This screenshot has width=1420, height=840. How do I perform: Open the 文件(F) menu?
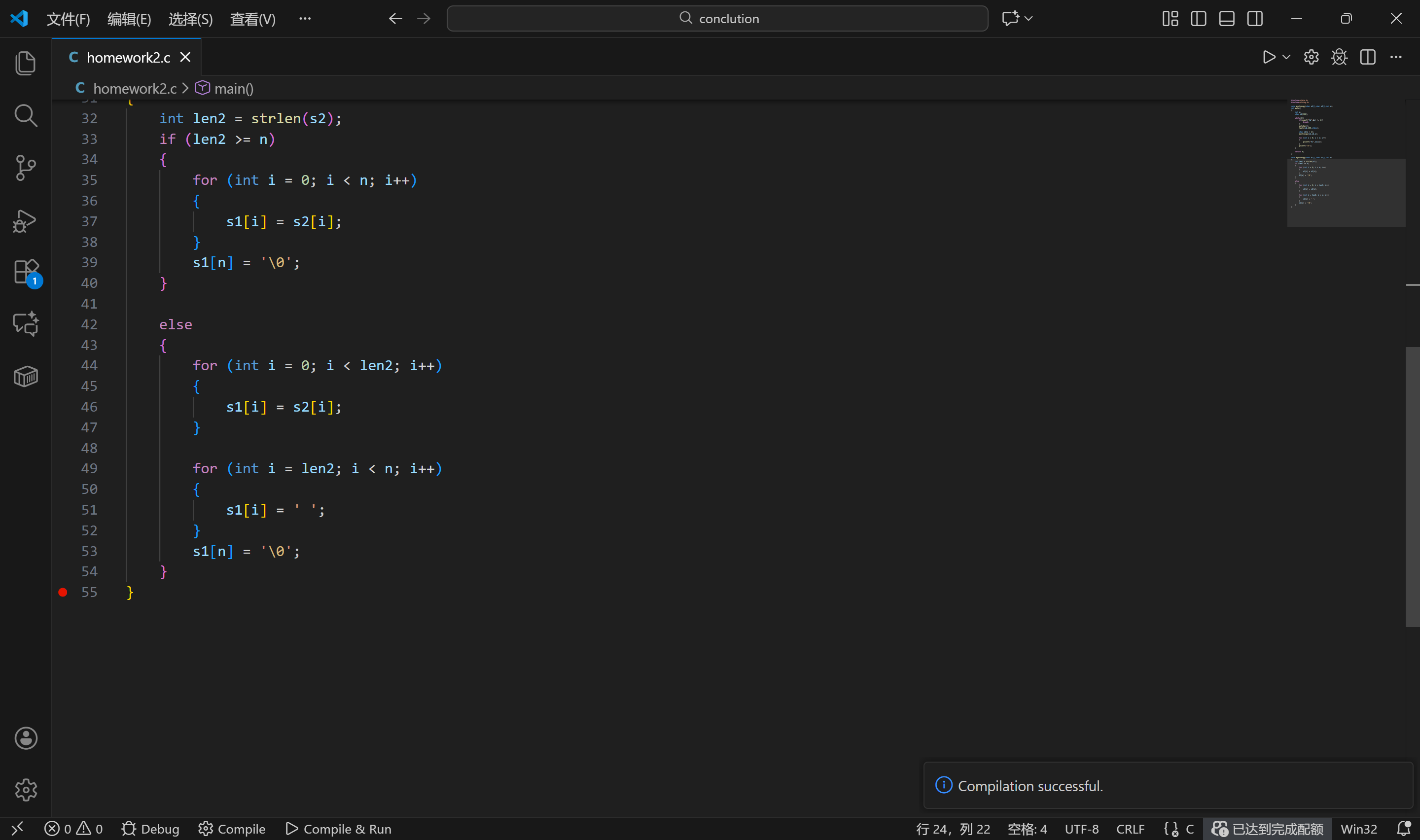click(x=68, y=19)
